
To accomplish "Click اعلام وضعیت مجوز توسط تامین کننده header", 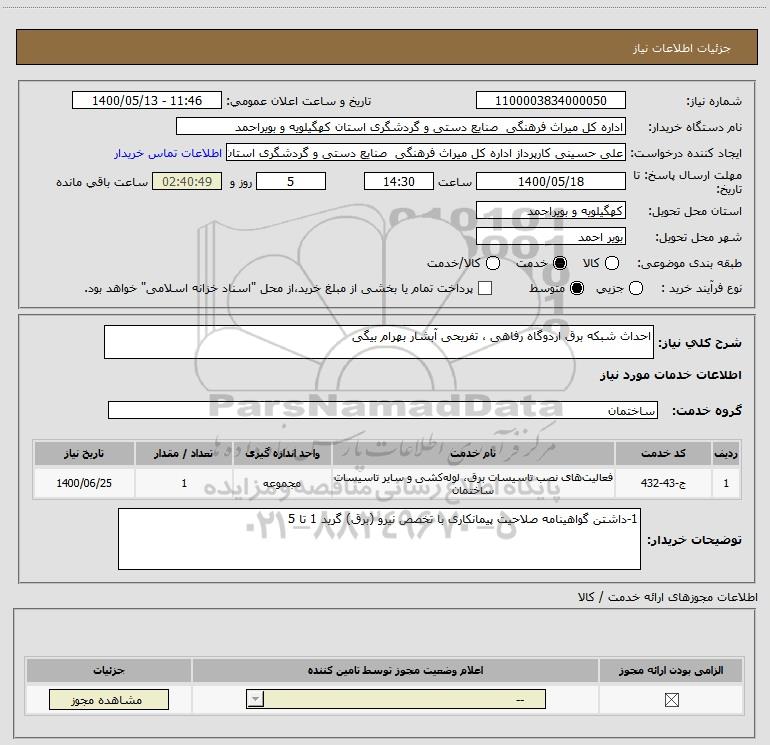I will [x=395, y=670].
